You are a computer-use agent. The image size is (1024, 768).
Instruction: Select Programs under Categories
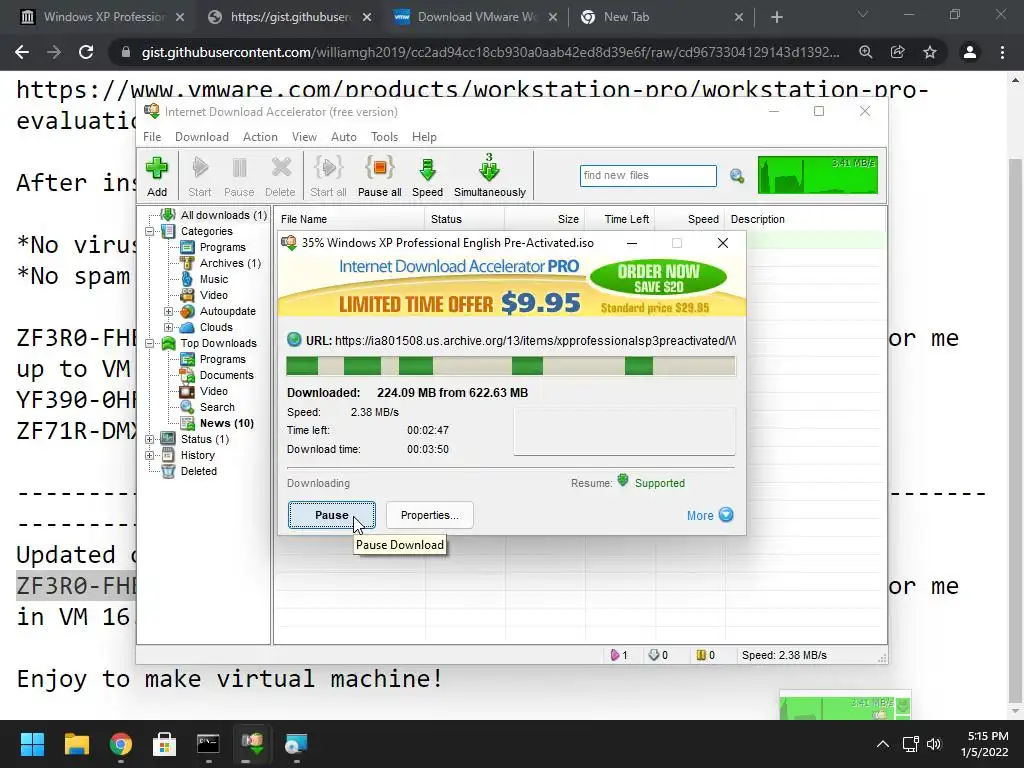click(223, 247)
